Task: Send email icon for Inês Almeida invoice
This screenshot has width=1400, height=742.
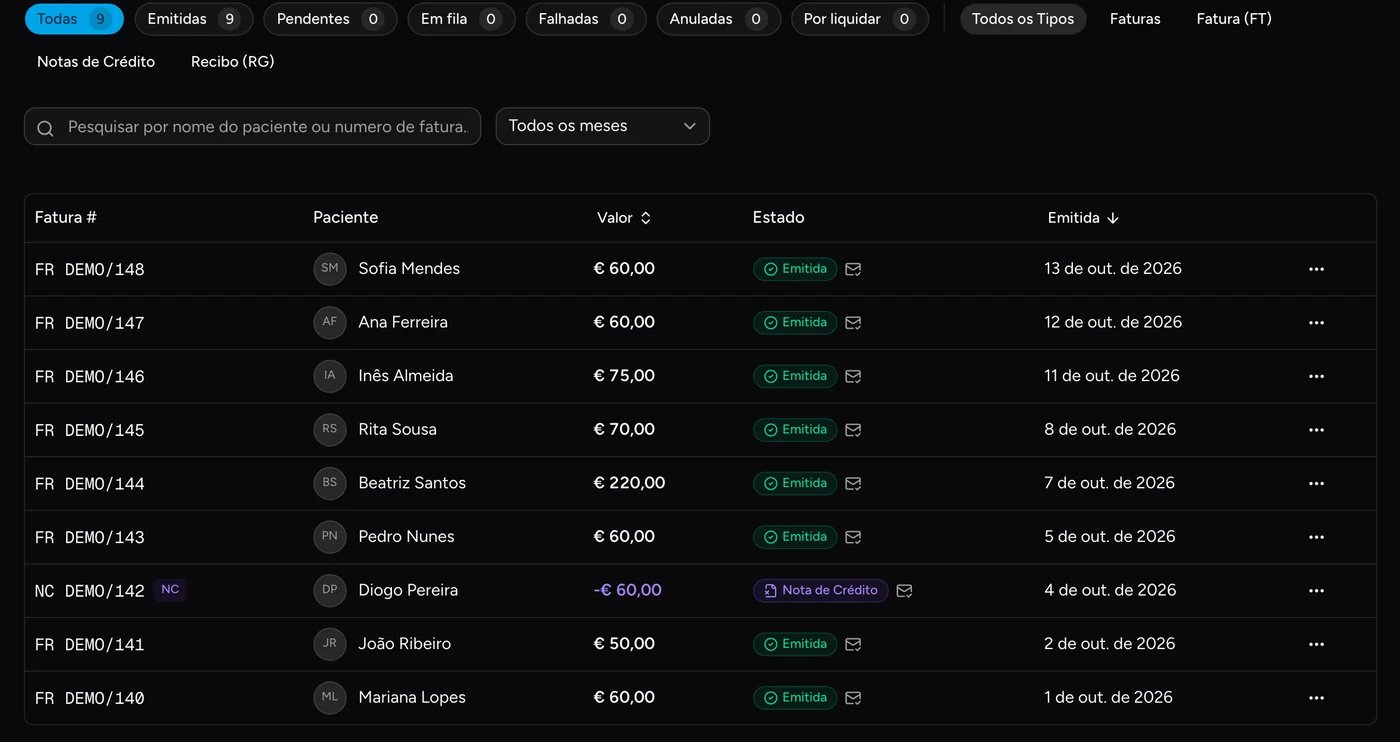Action: 853,376
